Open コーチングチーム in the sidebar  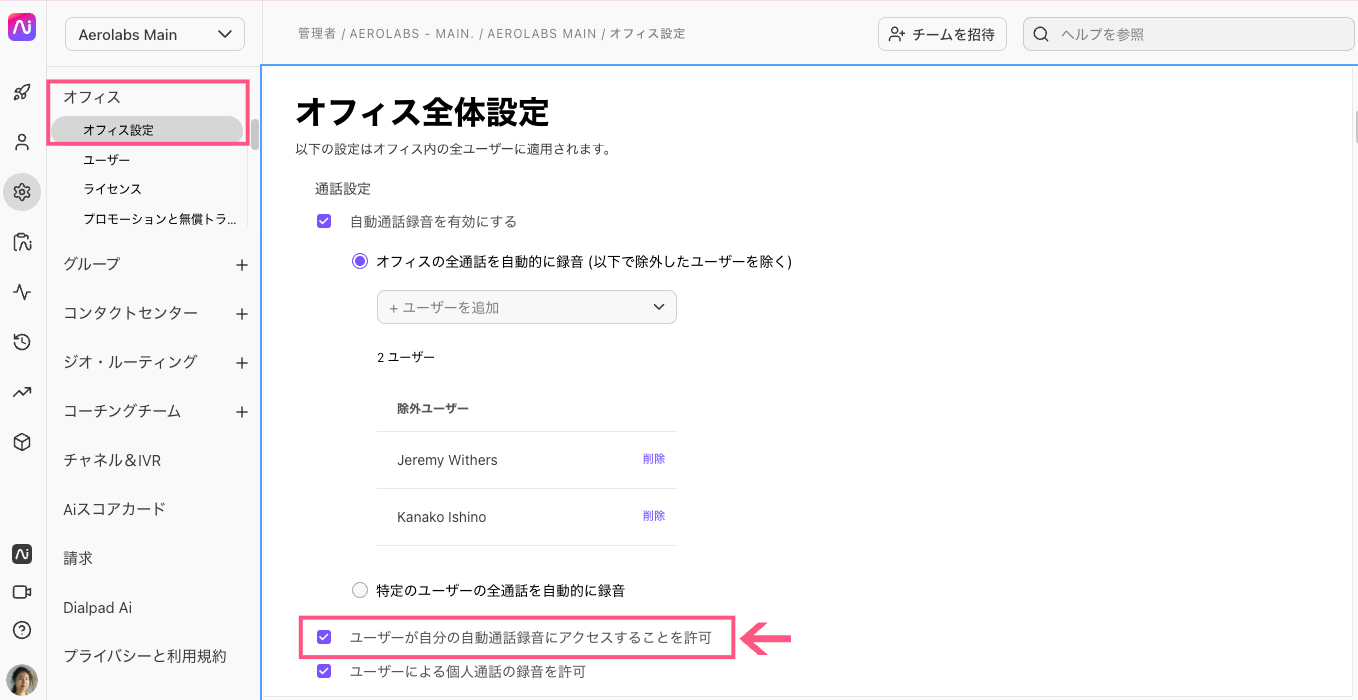(x=122, y=411)
